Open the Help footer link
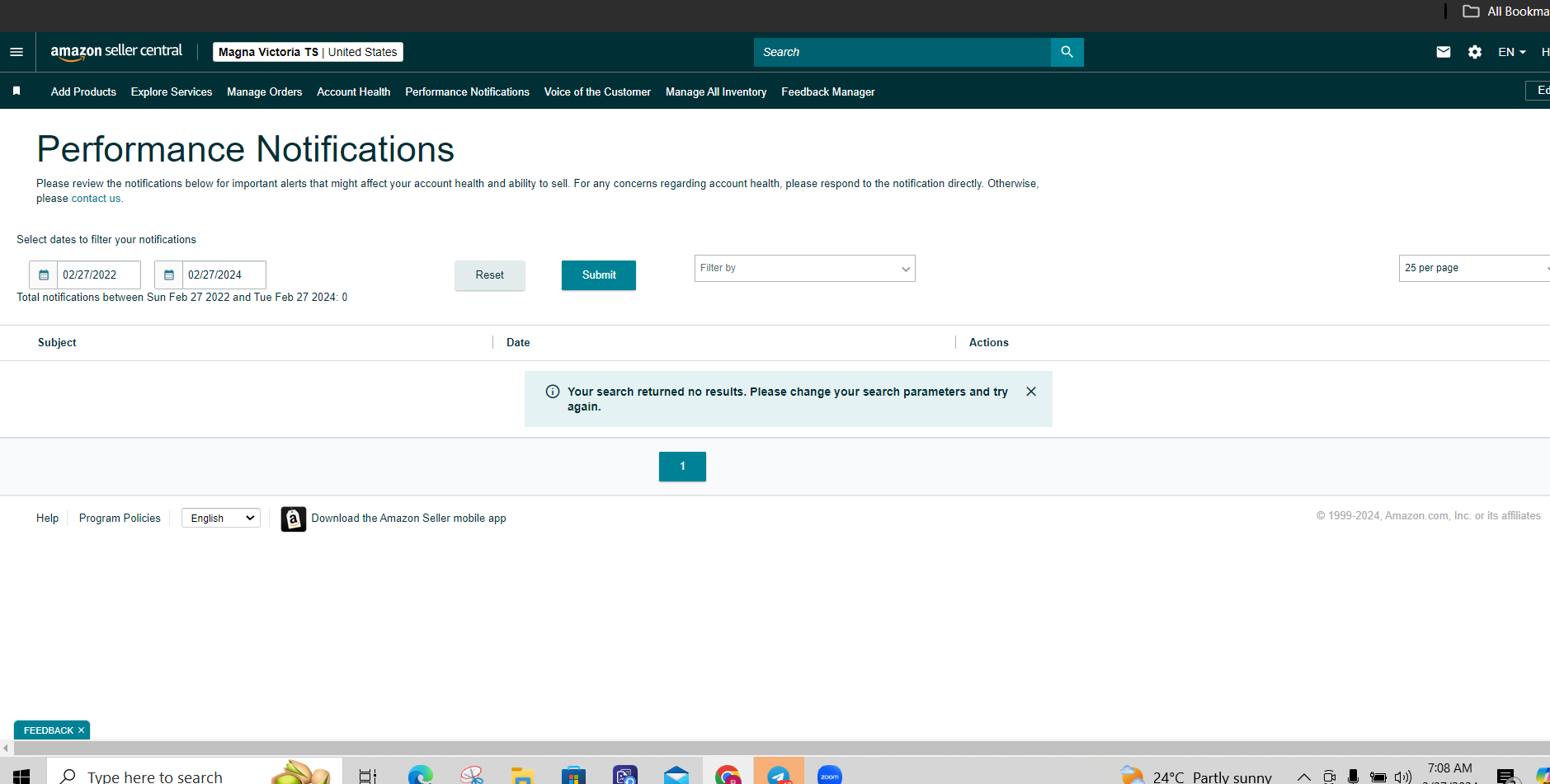The image size is (1550, 784). pyautogui.click(x=47, y=518)
